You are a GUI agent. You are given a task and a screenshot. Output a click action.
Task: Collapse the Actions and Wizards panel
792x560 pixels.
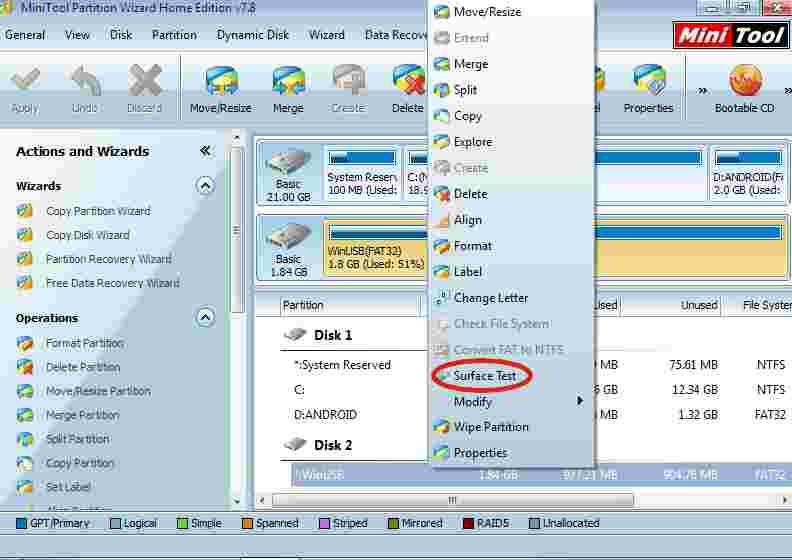tap(205, 150)
